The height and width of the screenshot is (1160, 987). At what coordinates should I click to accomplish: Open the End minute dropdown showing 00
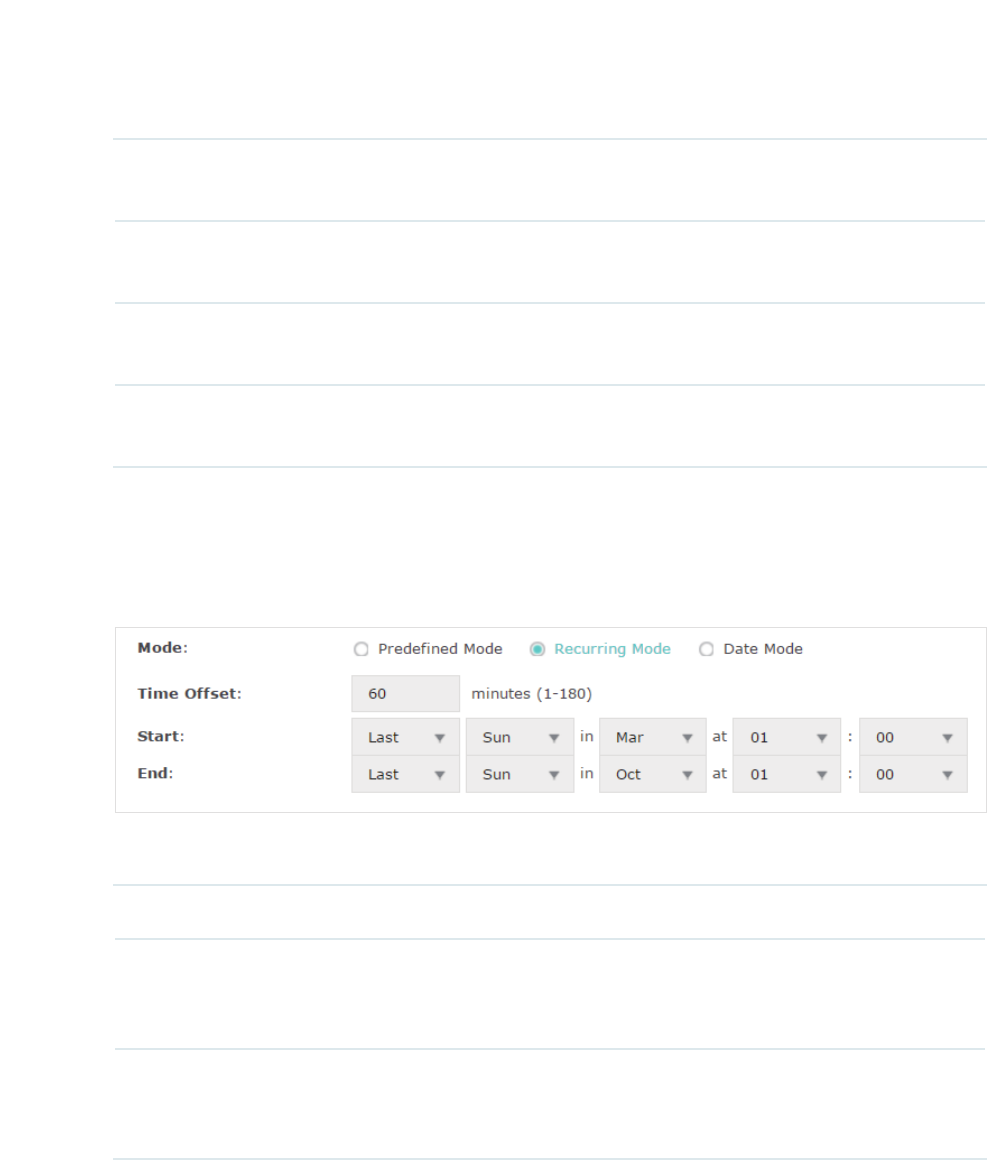click(913, 774)
